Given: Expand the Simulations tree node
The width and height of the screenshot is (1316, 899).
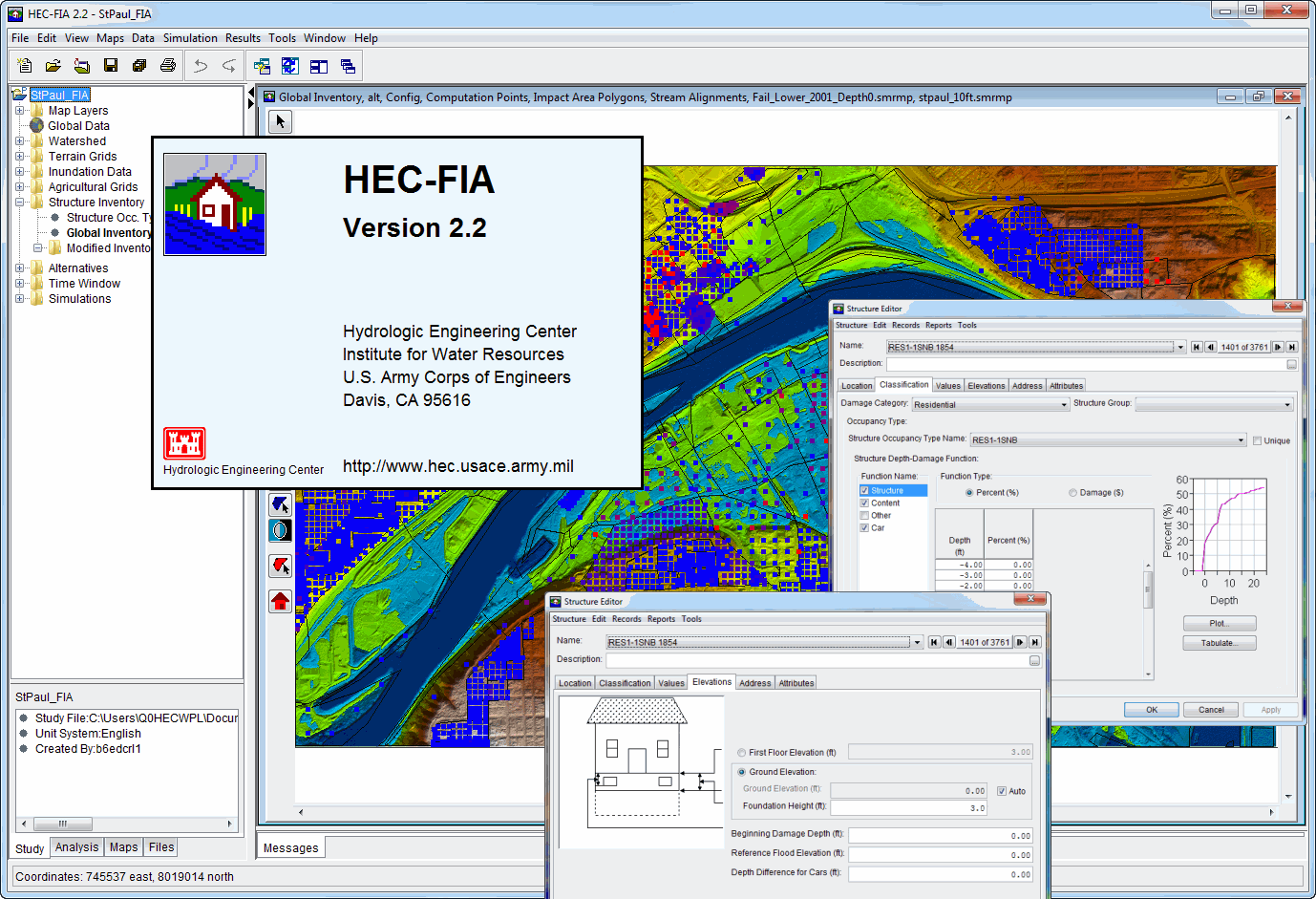Looking at the screenshot, I should pos(19,298).
